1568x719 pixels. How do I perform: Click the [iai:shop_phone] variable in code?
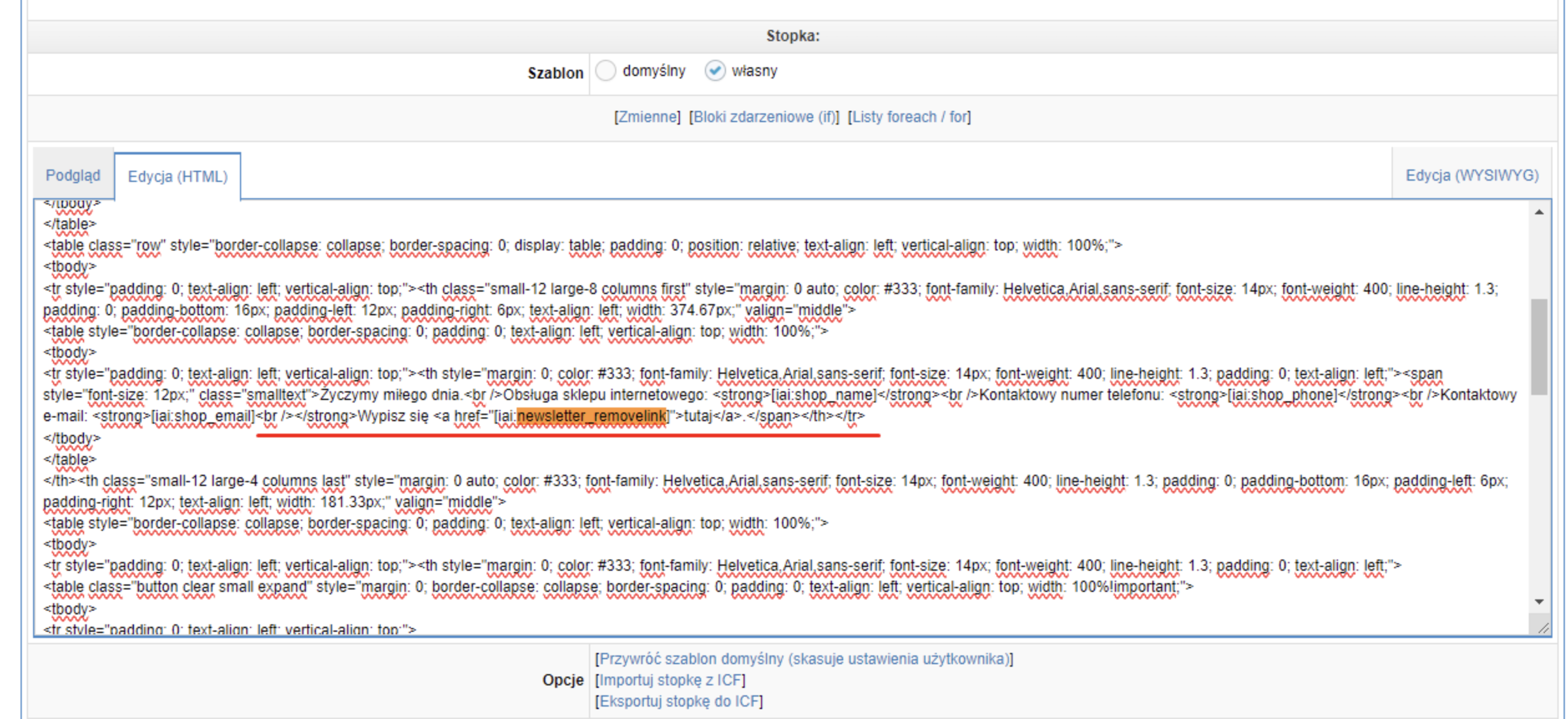click(1283, 395)
